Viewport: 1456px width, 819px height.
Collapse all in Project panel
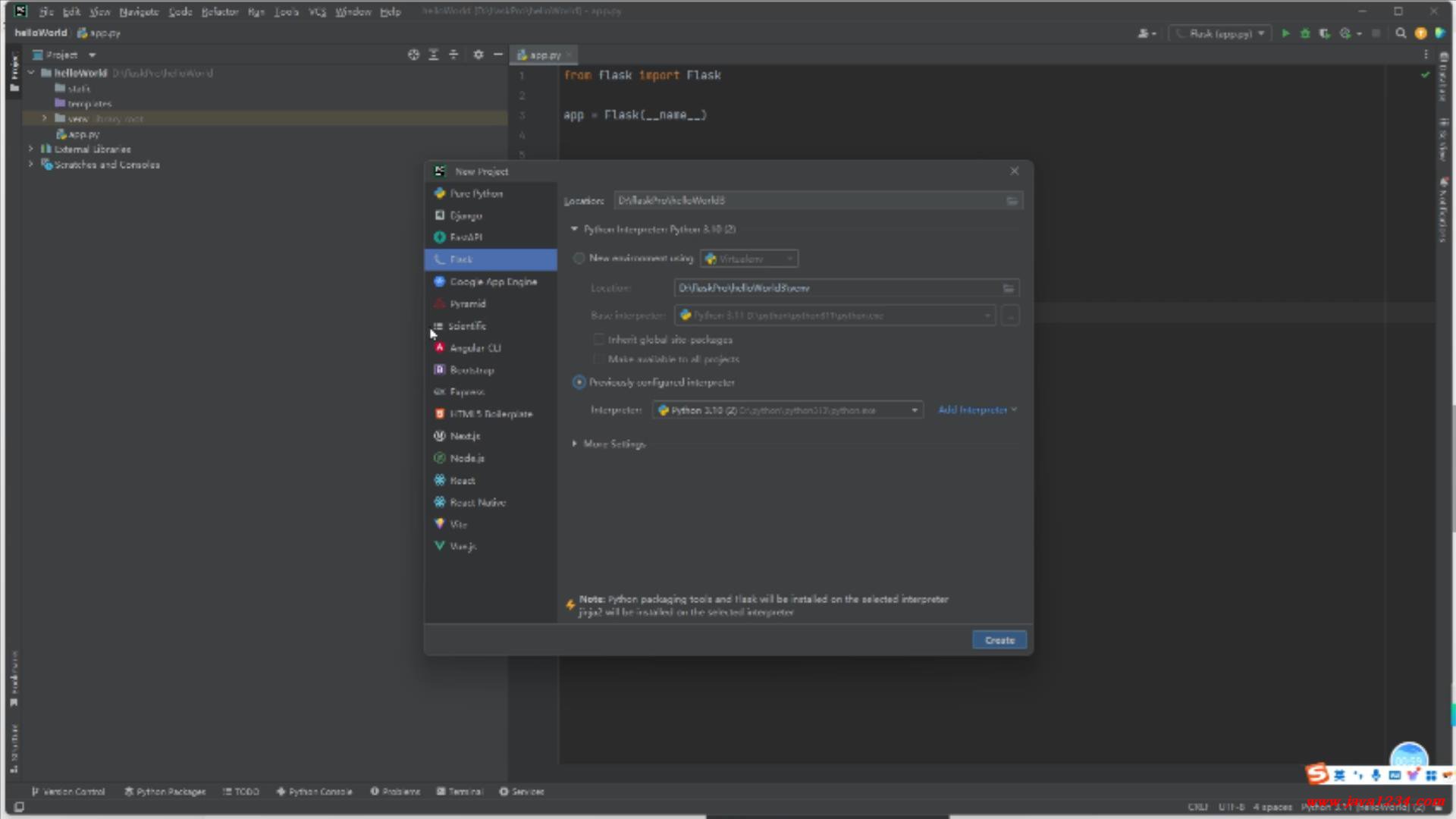click(453, 55)
